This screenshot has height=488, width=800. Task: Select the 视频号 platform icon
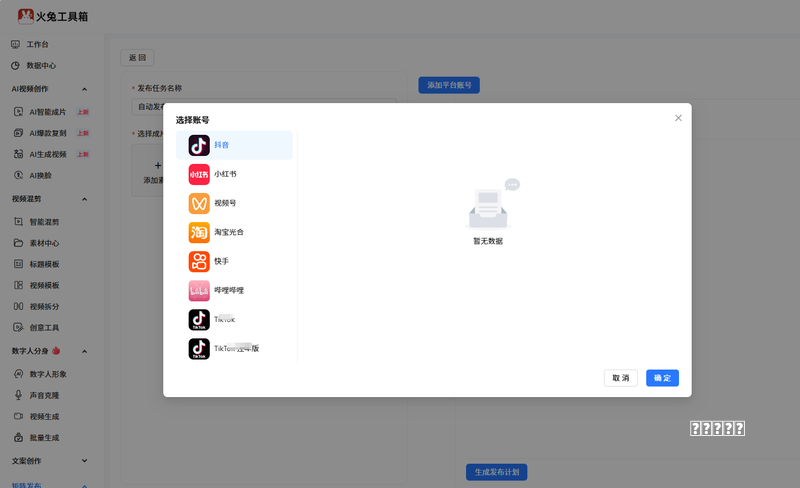pyautogui.click(x=199, y=203)
